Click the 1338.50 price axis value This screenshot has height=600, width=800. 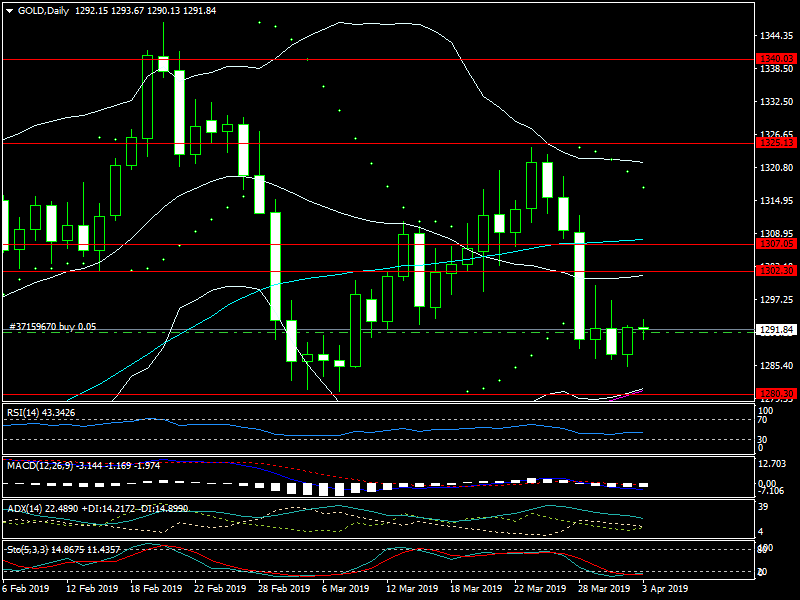point(777,69)
